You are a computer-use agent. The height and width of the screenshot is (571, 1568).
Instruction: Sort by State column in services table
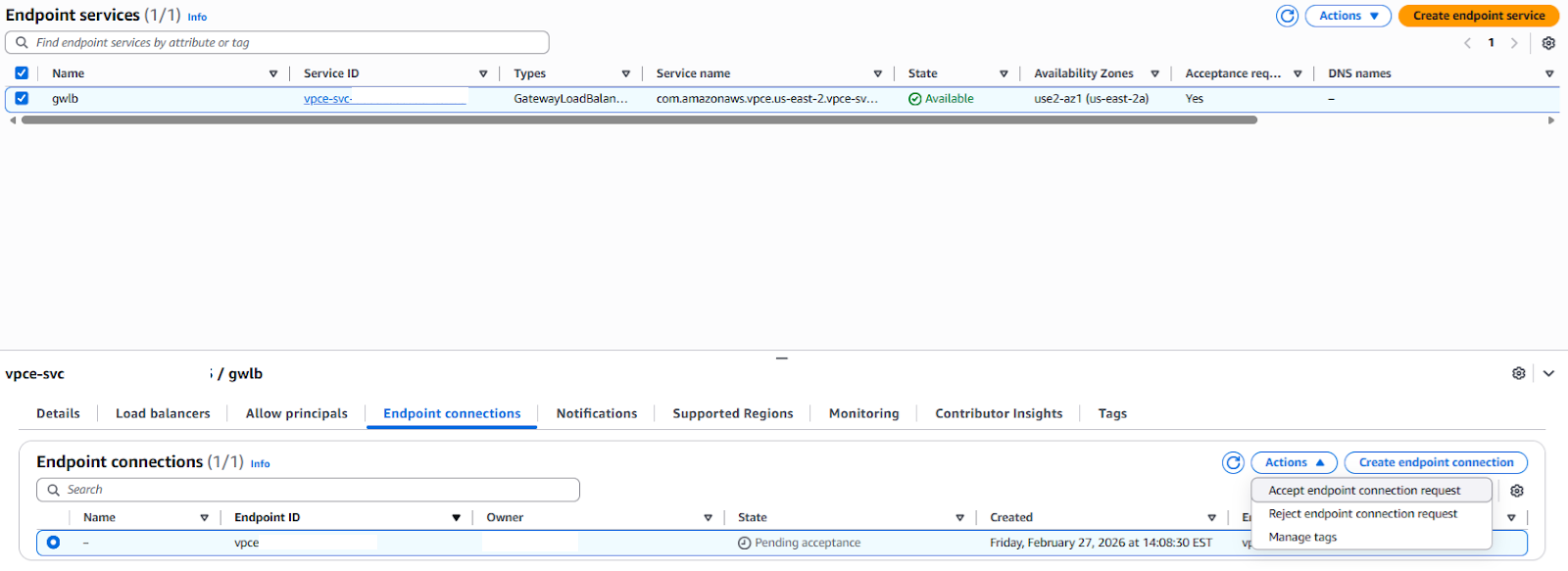[x=922, y=73]
